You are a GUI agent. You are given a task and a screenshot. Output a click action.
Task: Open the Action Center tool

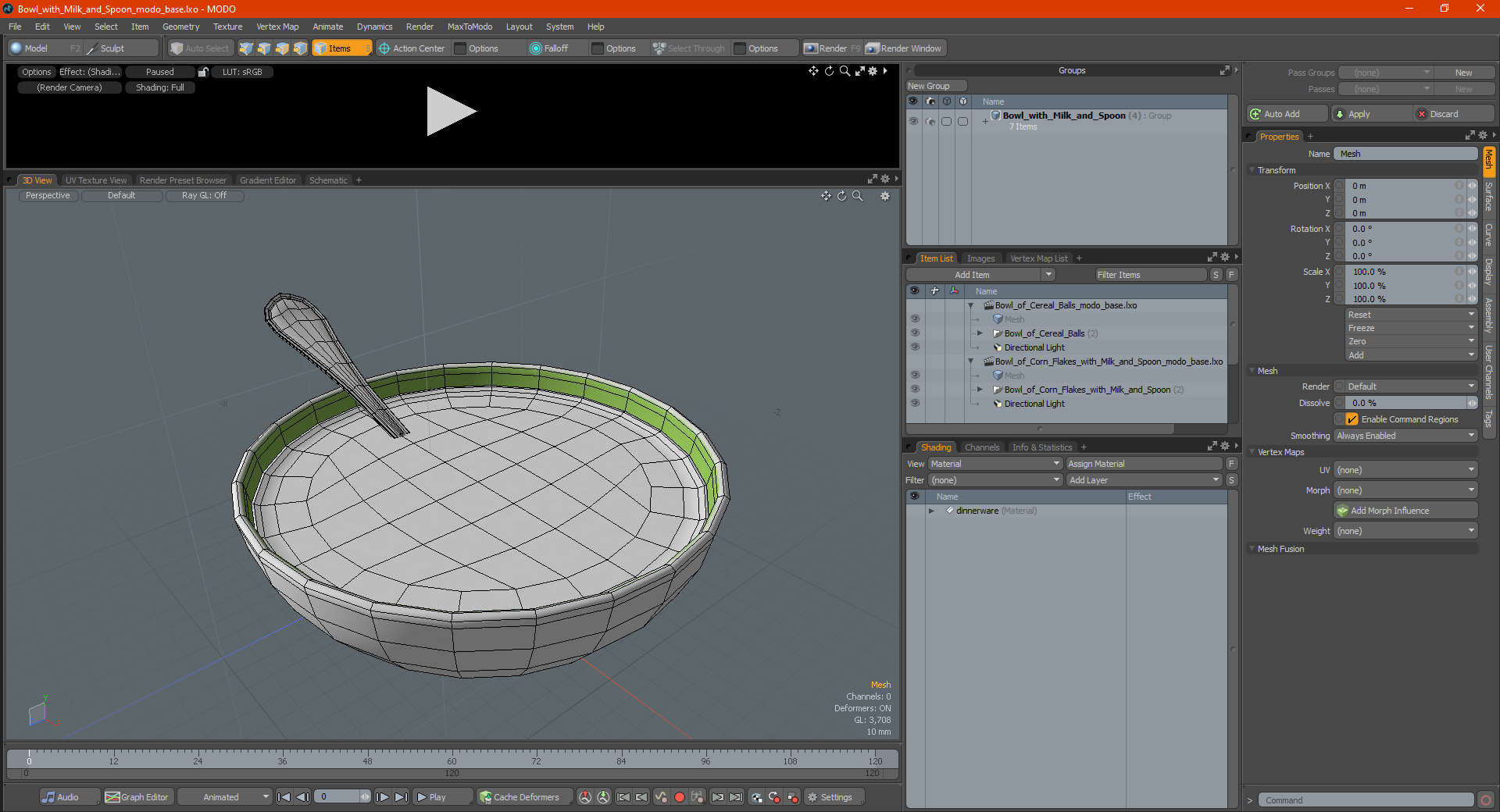point(412,48)
